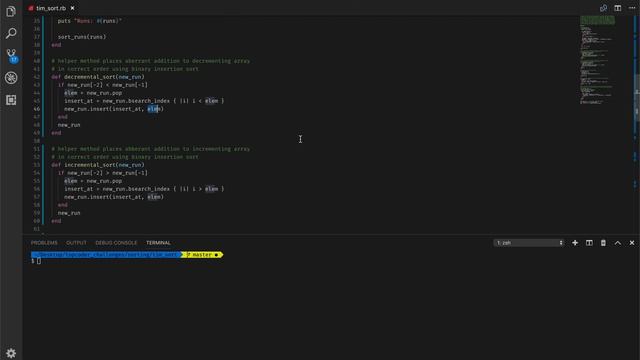Viewport: 640px width, 360px height.
Task: Switch to the Debug Console tab
Action: 116,243
